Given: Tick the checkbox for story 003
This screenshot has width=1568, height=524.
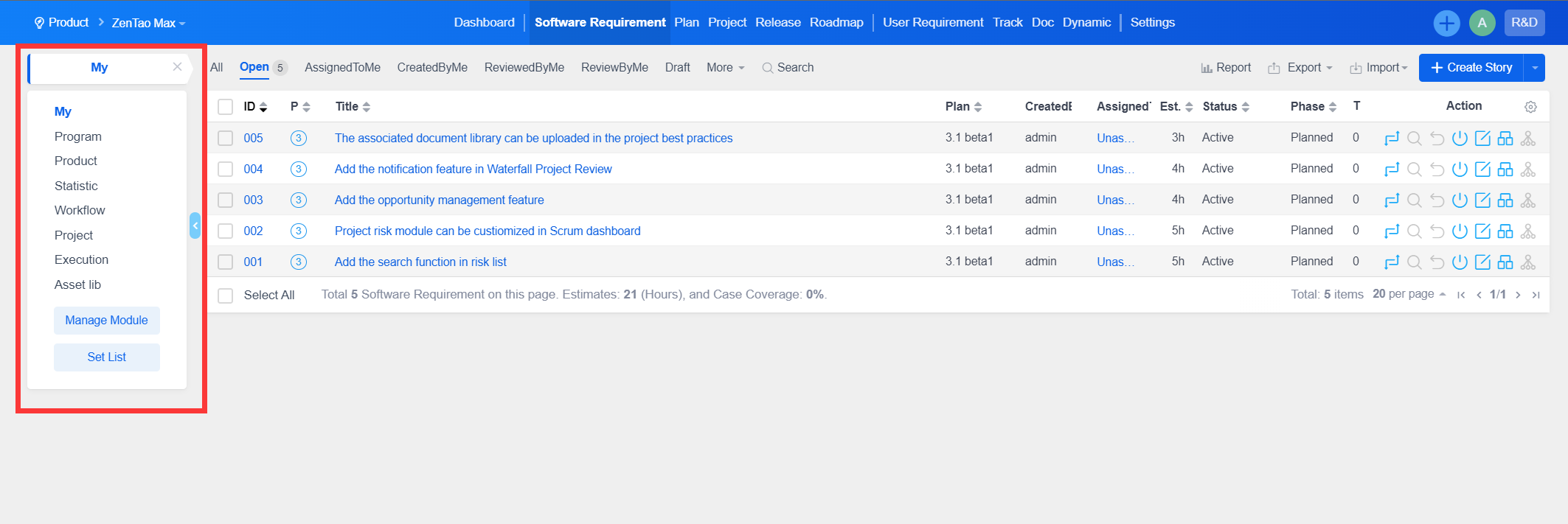Looking at the screenshot, I should 226,200.
